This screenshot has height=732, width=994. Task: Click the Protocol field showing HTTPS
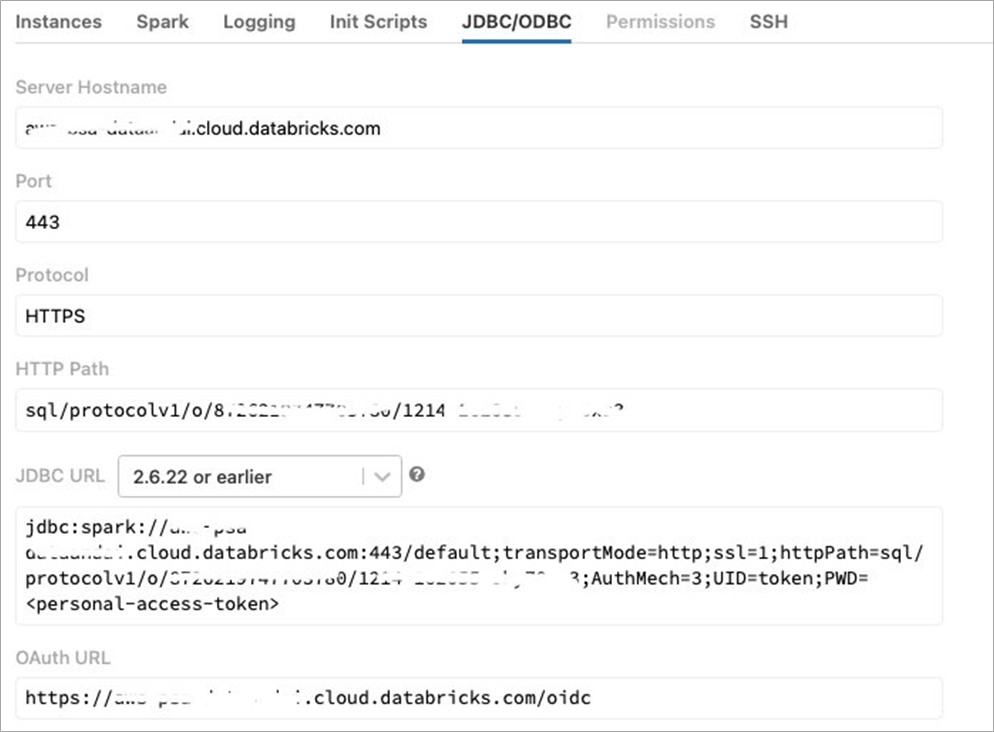point(479,316)
